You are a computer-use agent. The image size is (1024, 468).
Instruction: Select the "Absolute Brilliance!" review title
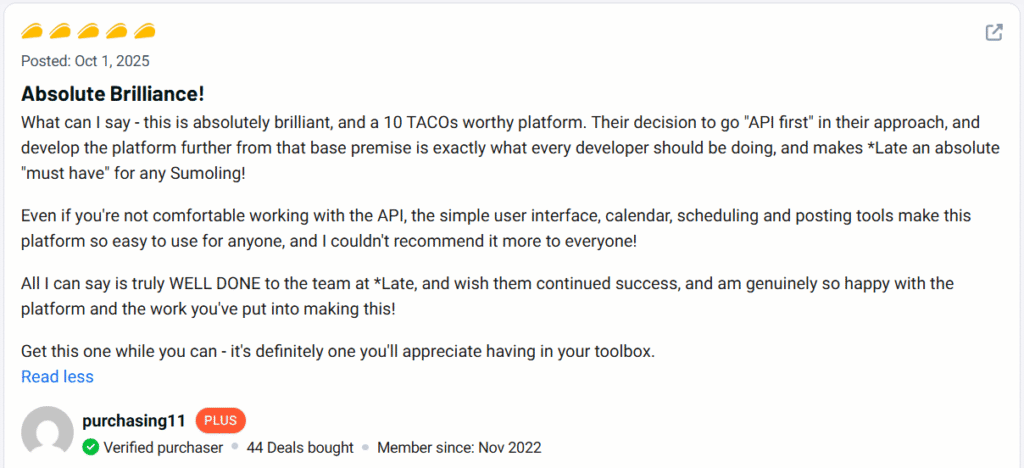pyautogui.click(x=113, y=95)
